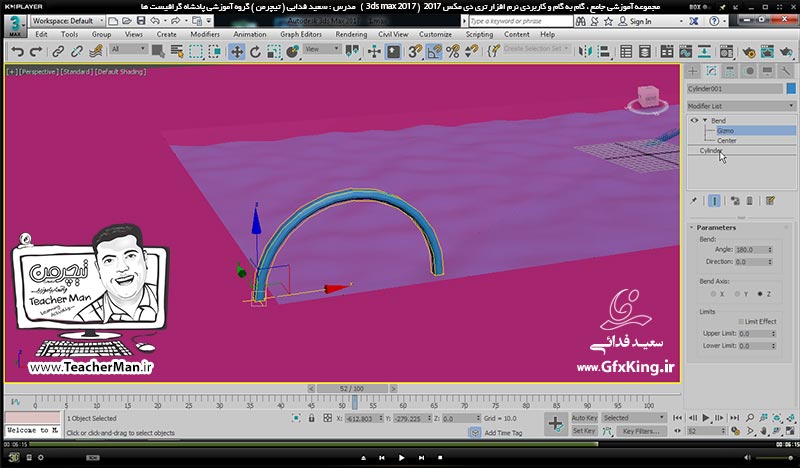The height and width of the screenshot is (468, 800).
Task: Toggle Angle Snap button
Action: click(x=434, y=52)
